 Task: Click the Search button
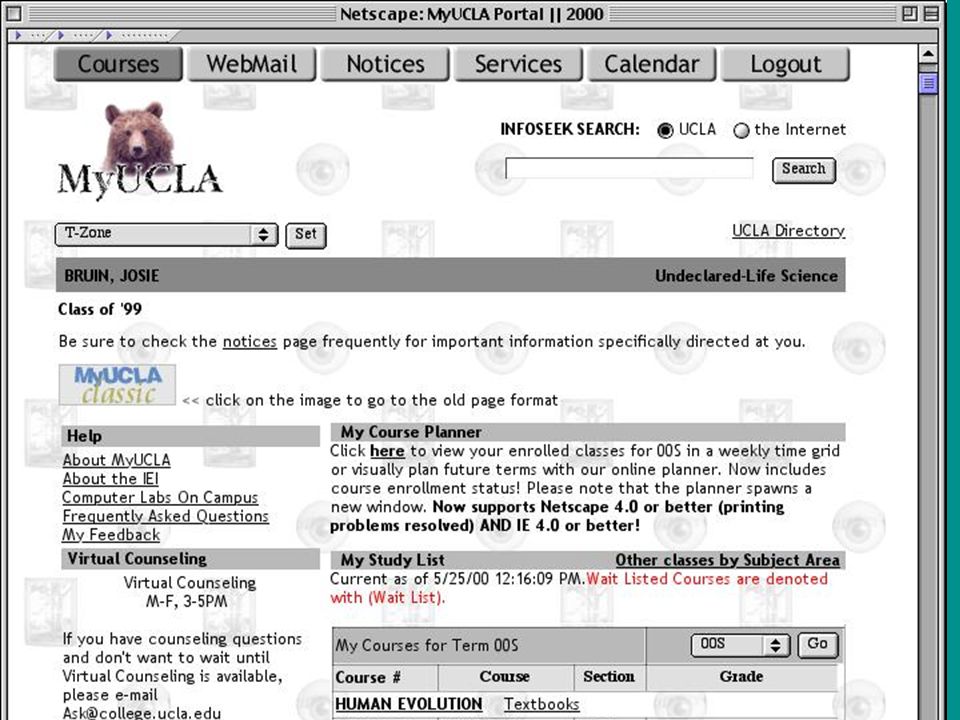click(x=804, y=170)
